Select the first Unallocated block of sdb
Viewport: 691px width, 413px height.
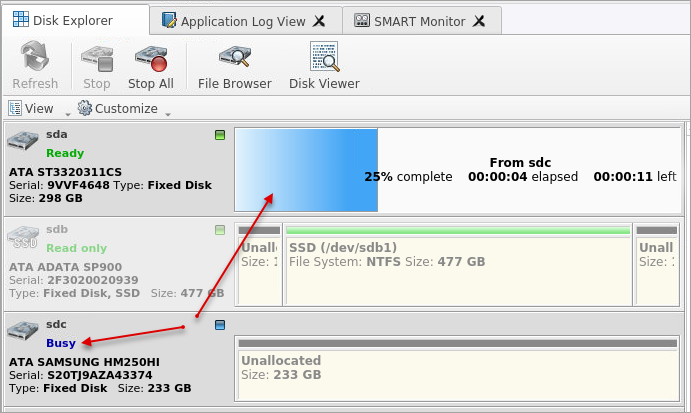(x=259, y=265)
